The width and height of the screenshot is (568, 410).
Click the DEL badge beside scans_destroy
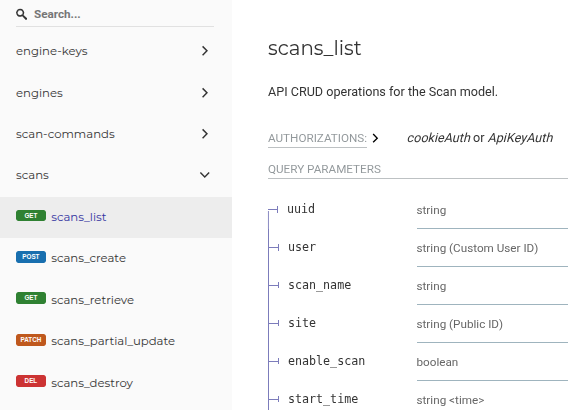(31, 381)
